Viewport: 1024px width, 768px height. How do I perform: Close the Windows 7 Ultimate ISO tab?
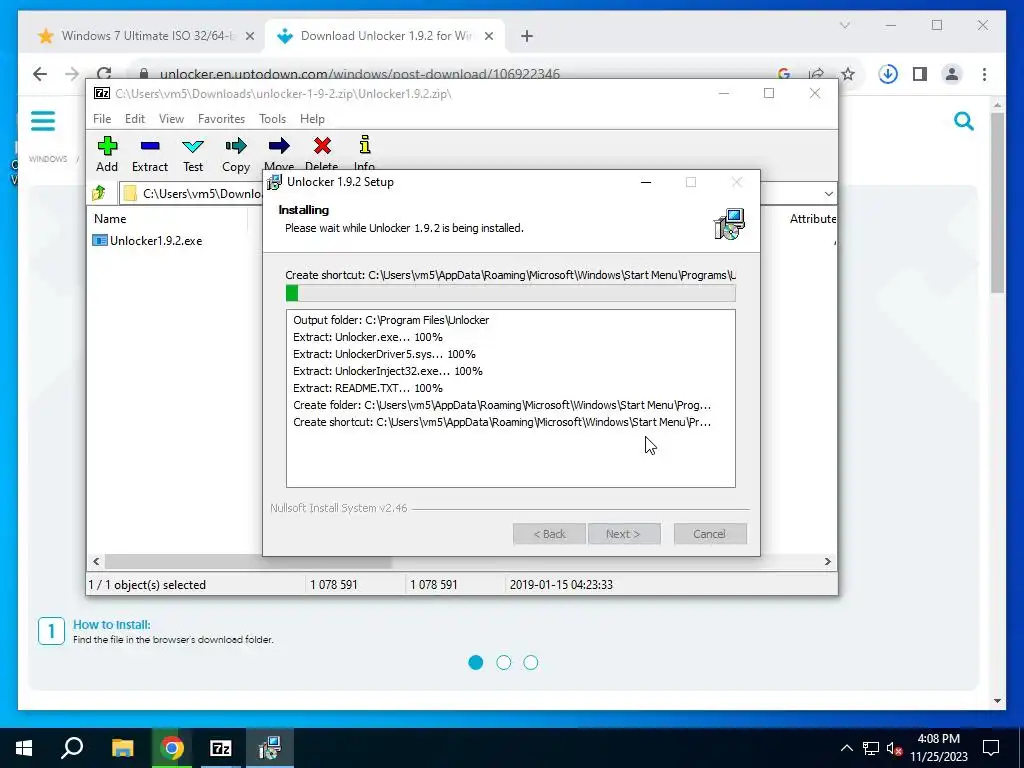pyautogui.click(x=249, y=37)
